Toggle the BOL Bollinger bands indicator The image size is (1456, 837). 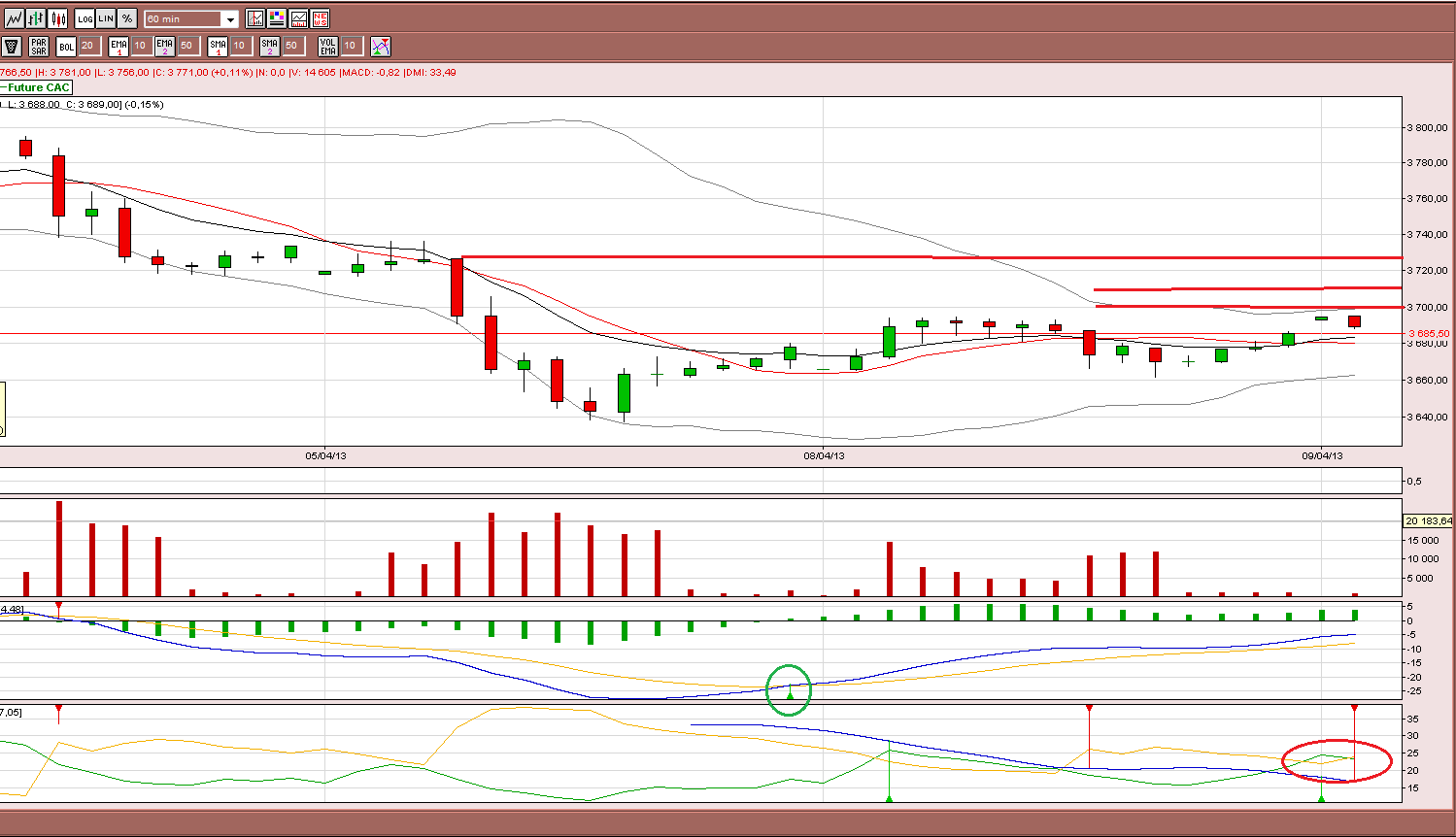[66, 46]
